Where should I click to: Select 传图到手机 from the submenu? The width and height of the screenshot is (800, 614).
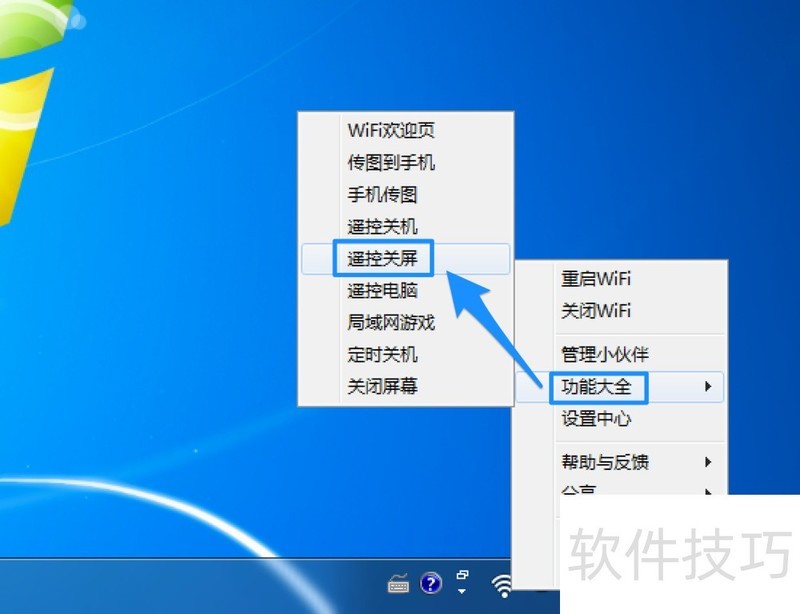tap(406, 162)
